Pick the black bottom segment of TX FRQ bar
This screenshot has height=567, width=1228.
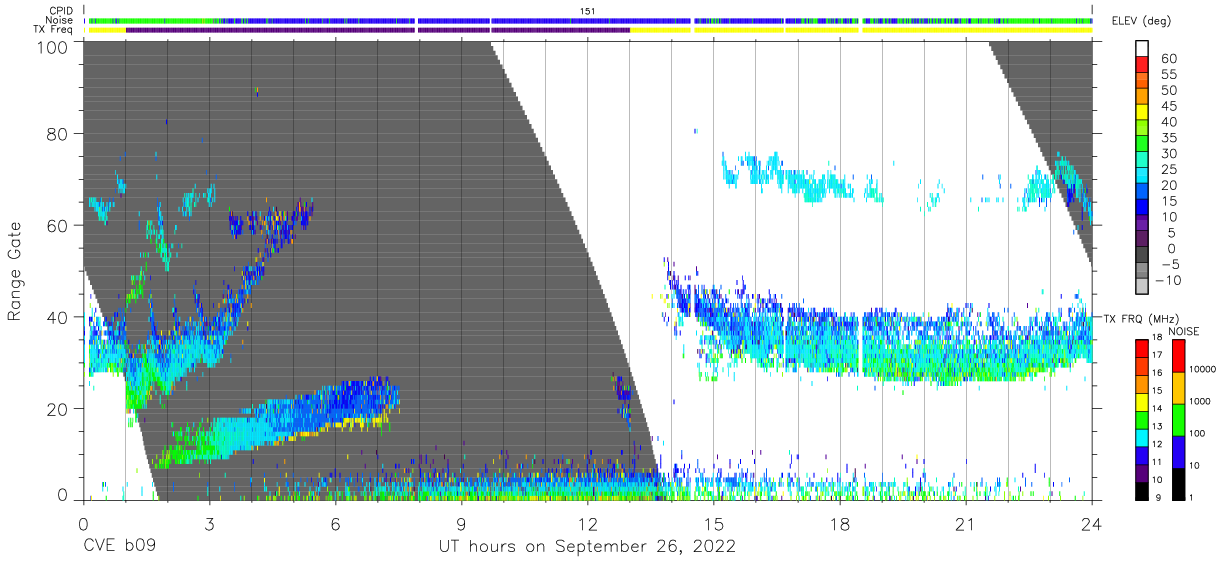click(x=1143, y=491)
